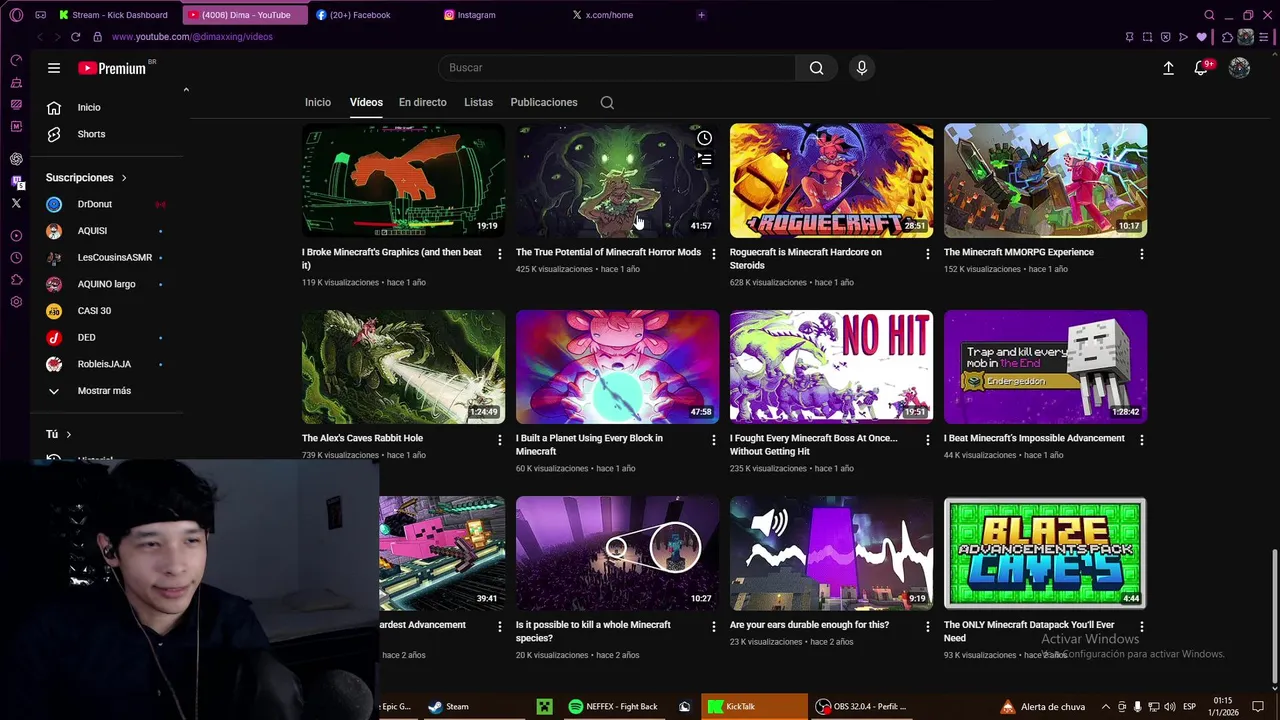The width and height of the screenshot is (1280, 720).
Task: Open sidebar settings gear in Opera
Action: tap(16, 302)
